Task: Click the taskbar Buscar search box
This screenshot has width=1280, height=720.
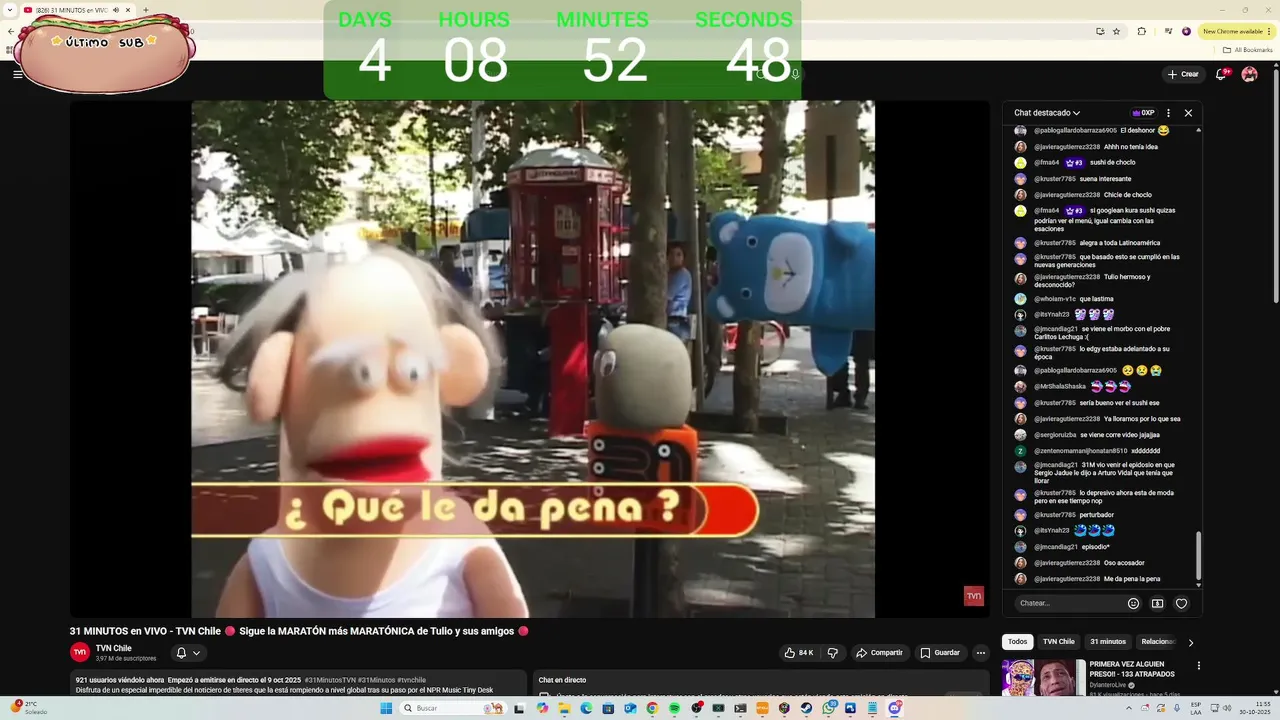Action: point(453,708)
